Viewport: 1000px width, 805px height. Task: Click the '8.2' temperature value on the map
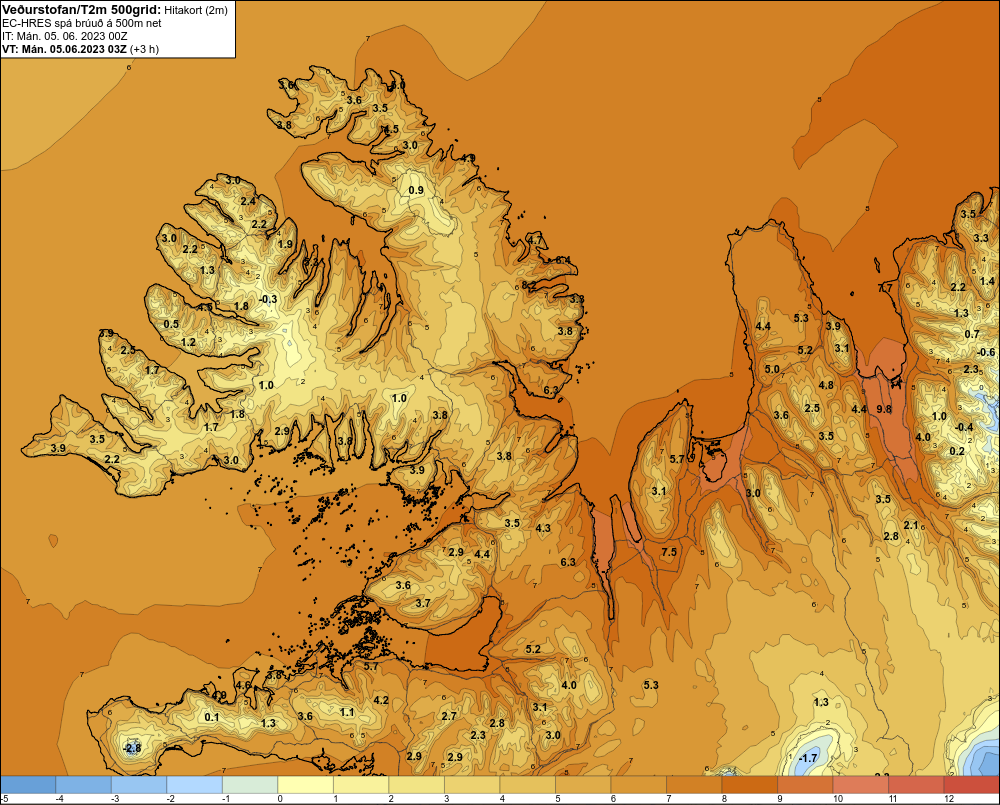(x=529, y=284)
